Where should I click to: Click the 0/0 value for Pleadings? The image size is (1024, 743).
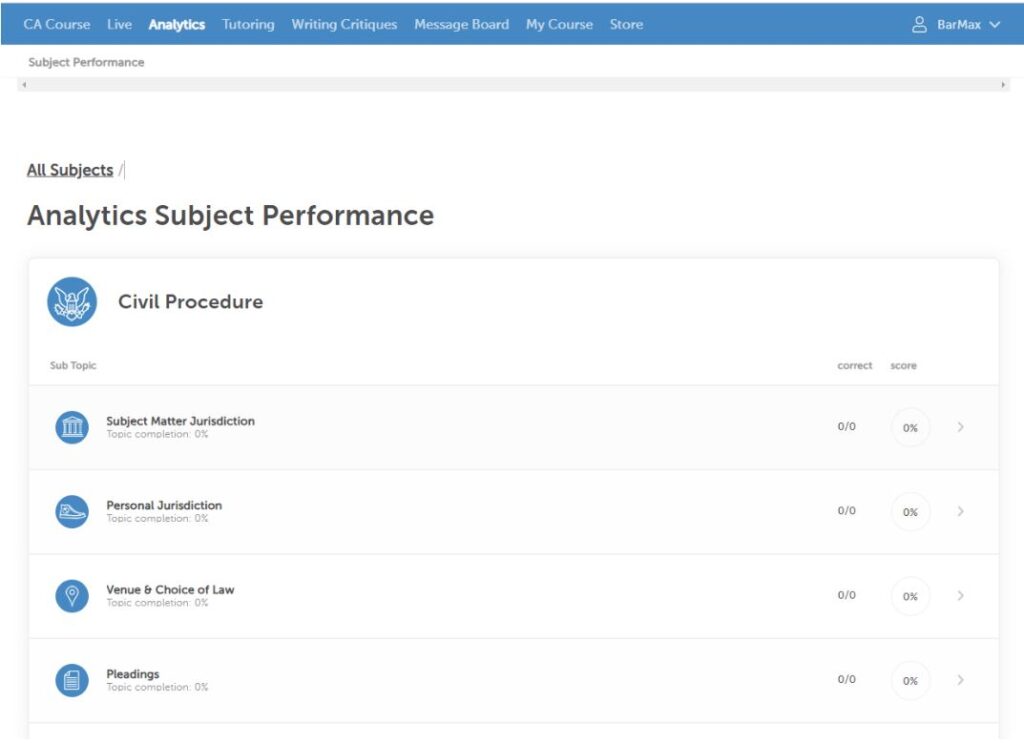coord(846,679)
